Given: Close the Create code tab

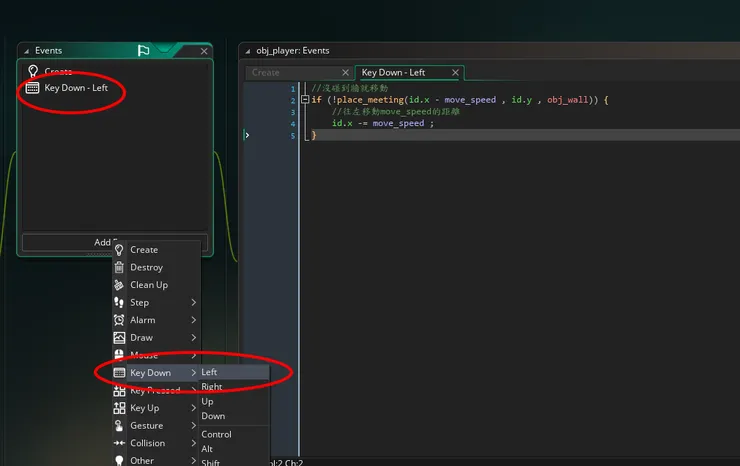Looking at the screenshot, I should pyautogui.click(x=345, y=72).
